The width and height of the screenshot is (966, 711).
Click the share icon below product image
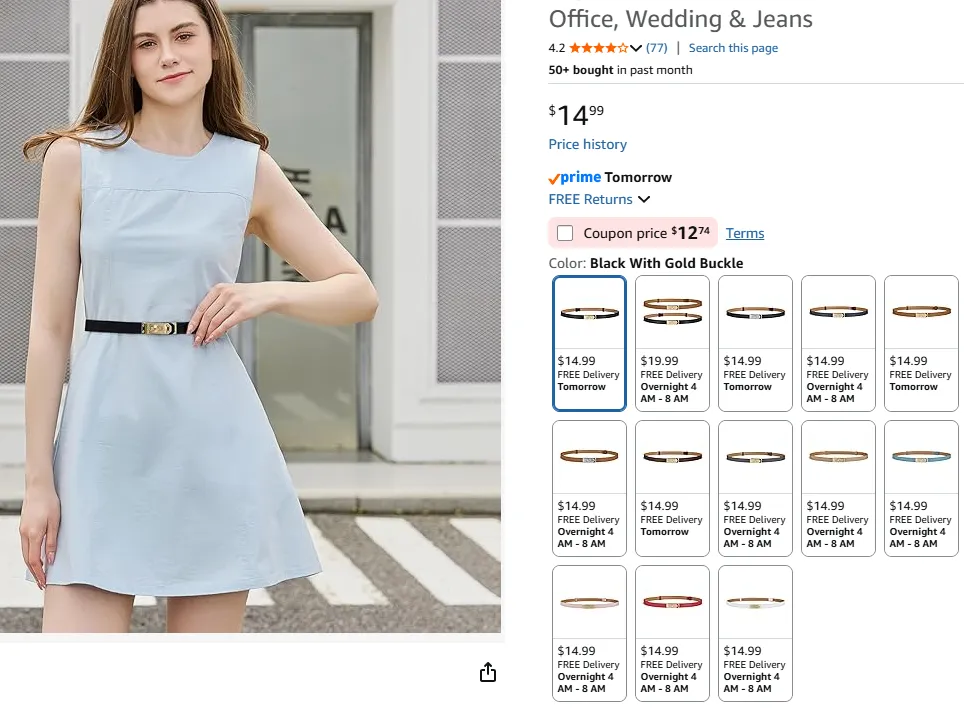(488, 673)
